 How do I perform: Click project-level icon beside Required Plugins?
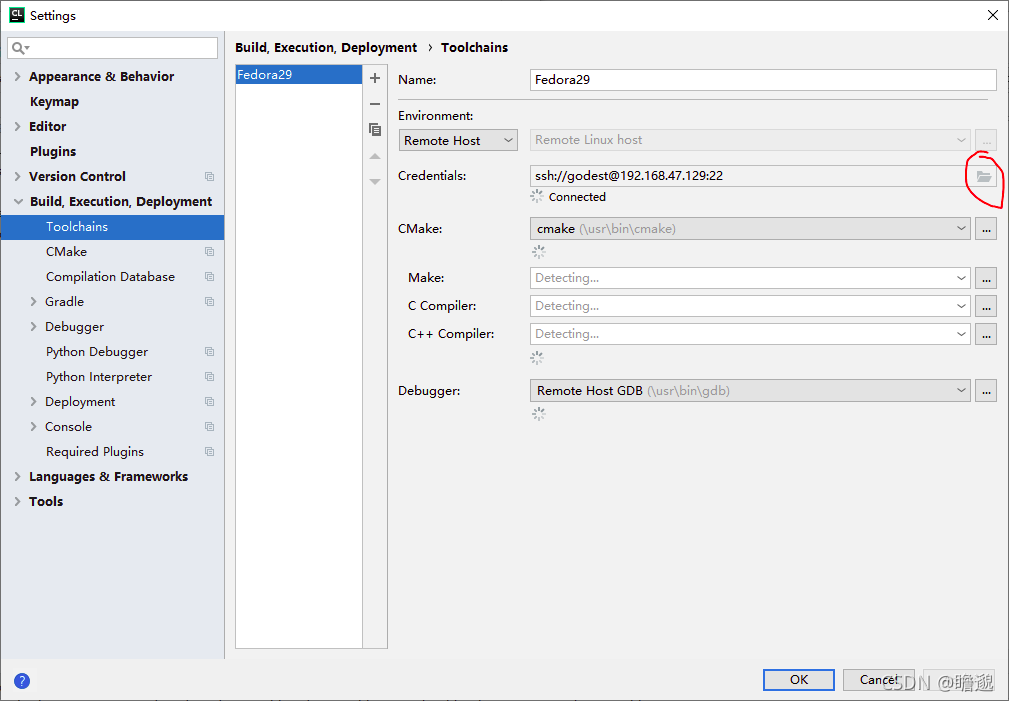pos(209,452)
